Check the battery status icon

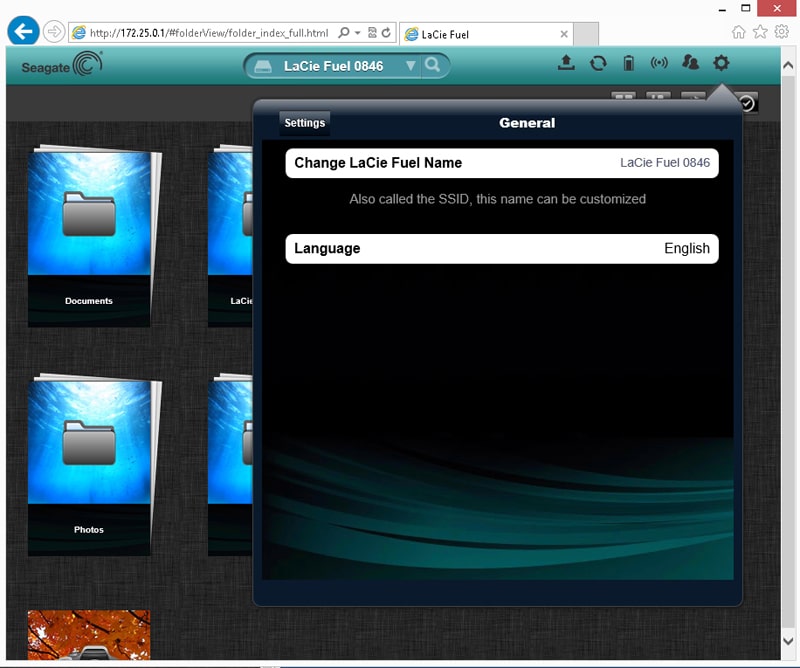point(629,63)
